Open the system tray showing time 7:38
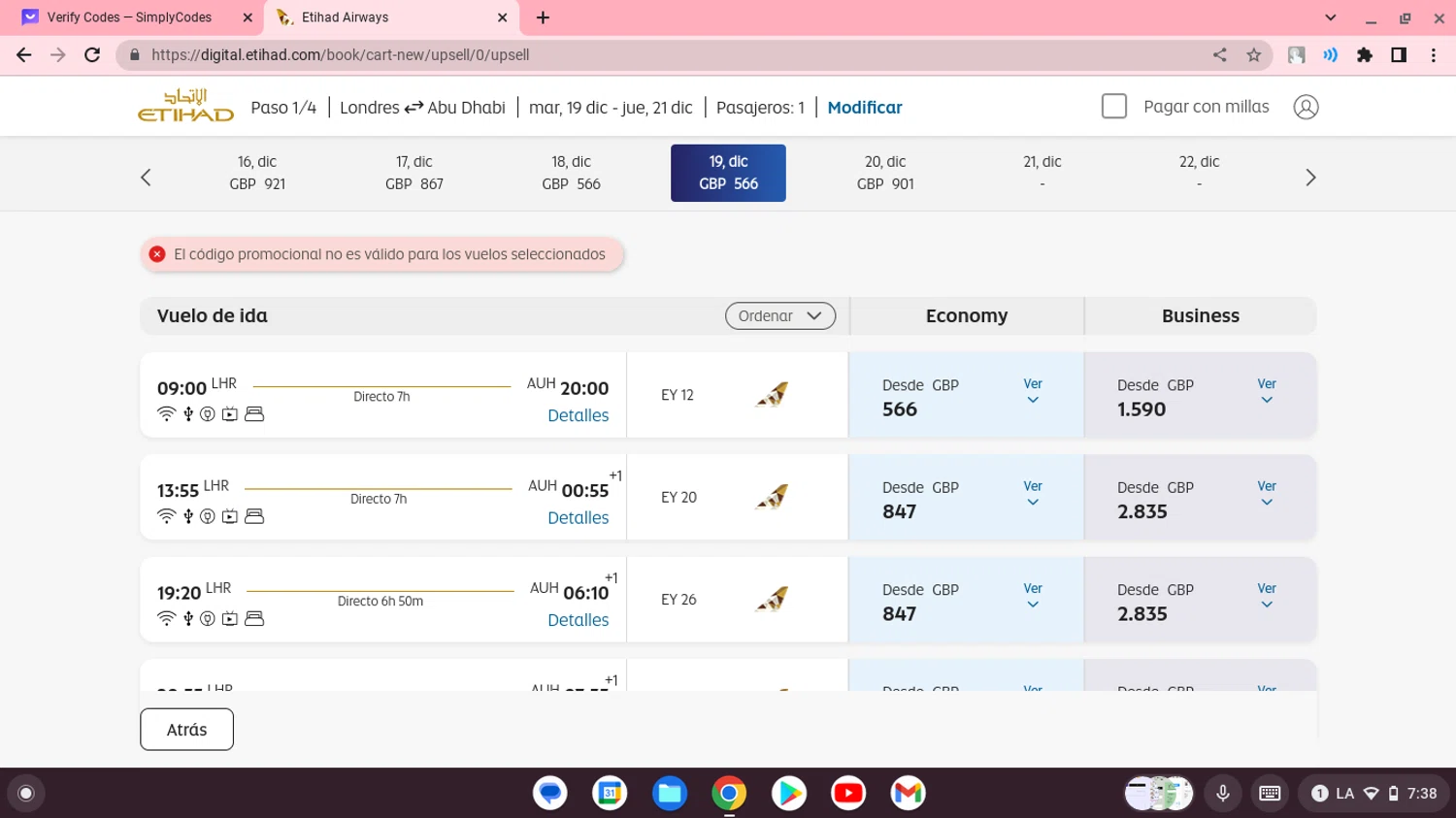The width and height of the screenshot is (1456, 818). click(1373, 793)
